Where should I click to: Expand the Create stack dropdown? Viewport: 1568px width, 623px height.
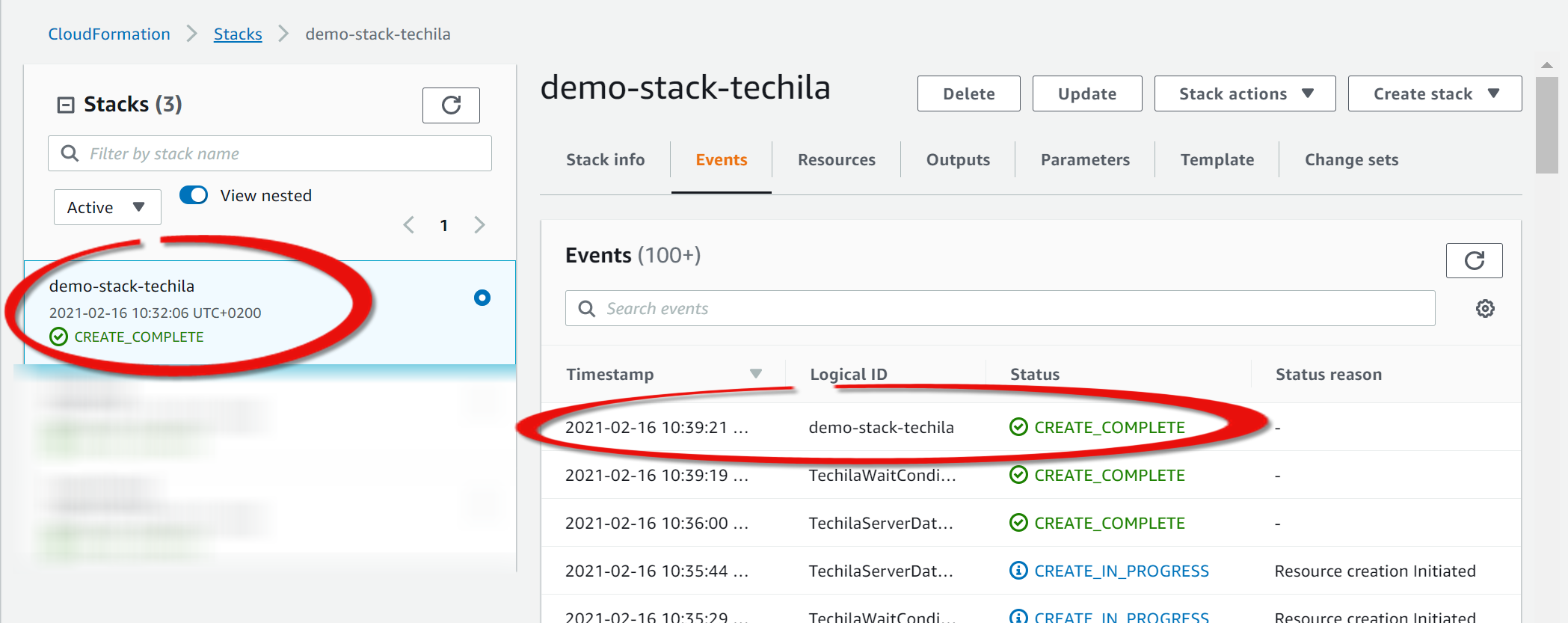(x=1434, y=93)
